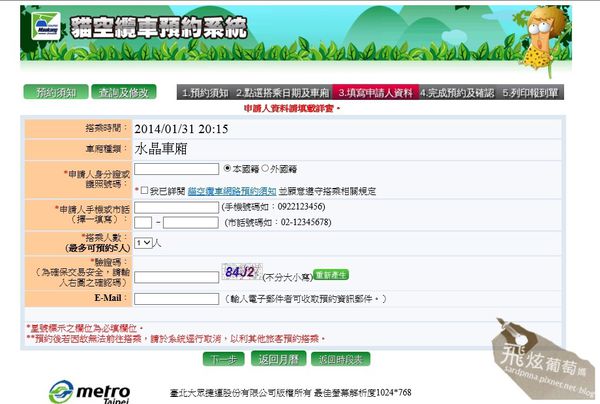Focus the E-Mail input field
The height and width of the screenshot is (404, 600).
(x=176, y=299)
